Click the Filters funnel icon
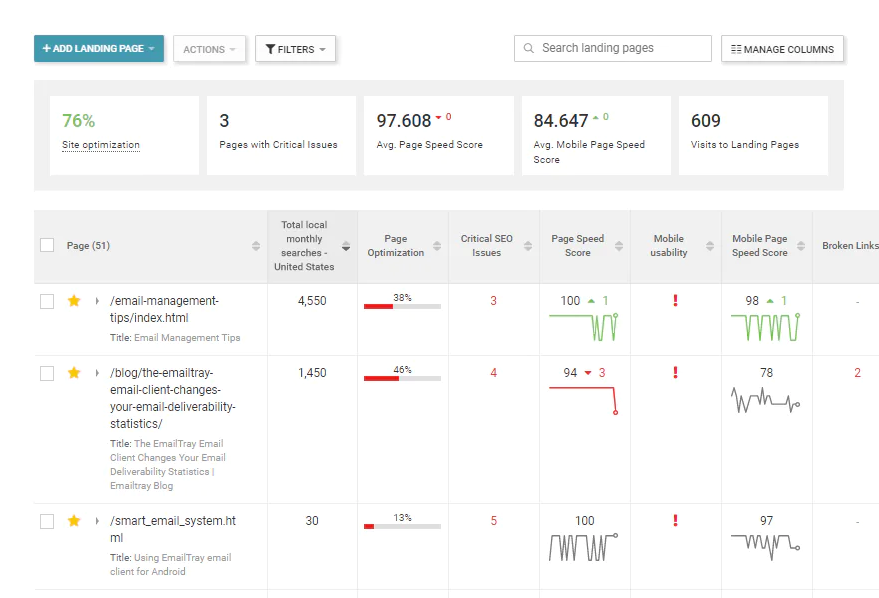The image size is (879, 598). pos(269,48)
